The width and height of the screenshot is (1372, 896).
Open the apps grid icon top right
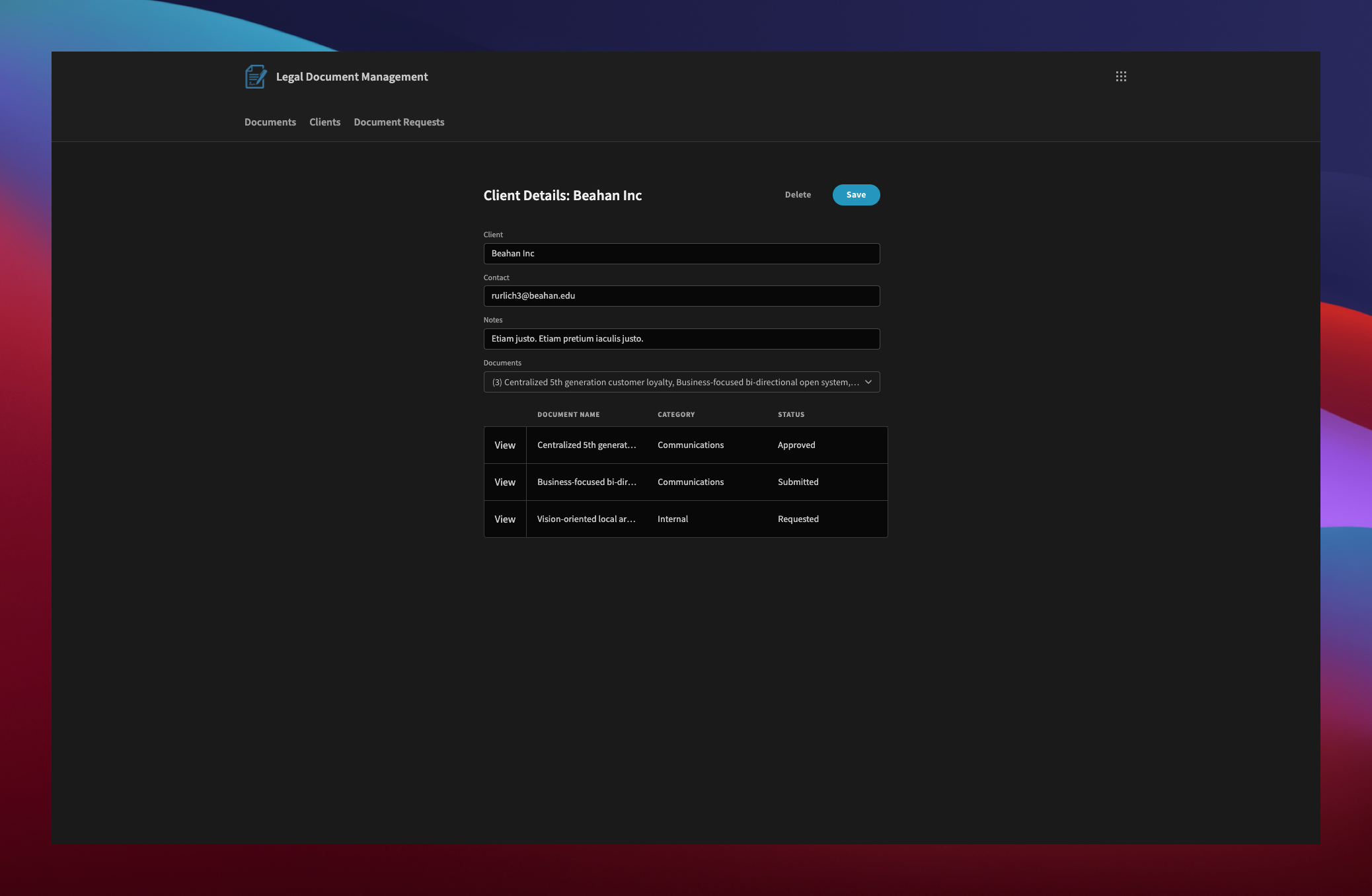[1122, 77]
